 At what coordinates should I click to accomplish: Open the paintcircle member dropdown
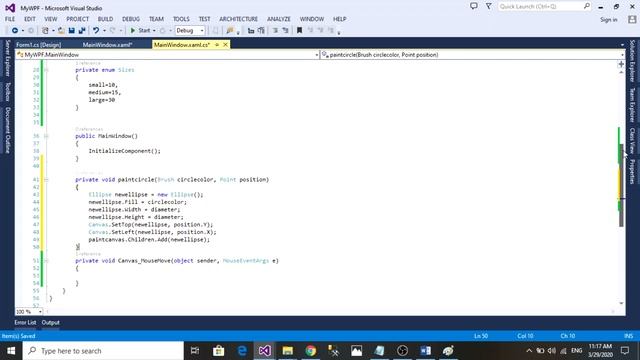(x=473, y=55)
